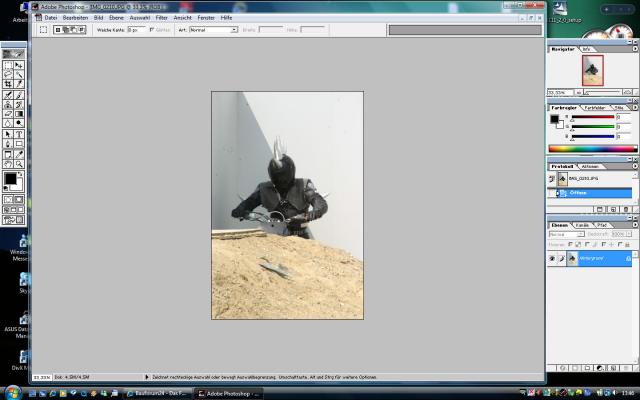Screen dimensions: 640x400
Task: Select the Dodge tool
Action: coord(19,123)
